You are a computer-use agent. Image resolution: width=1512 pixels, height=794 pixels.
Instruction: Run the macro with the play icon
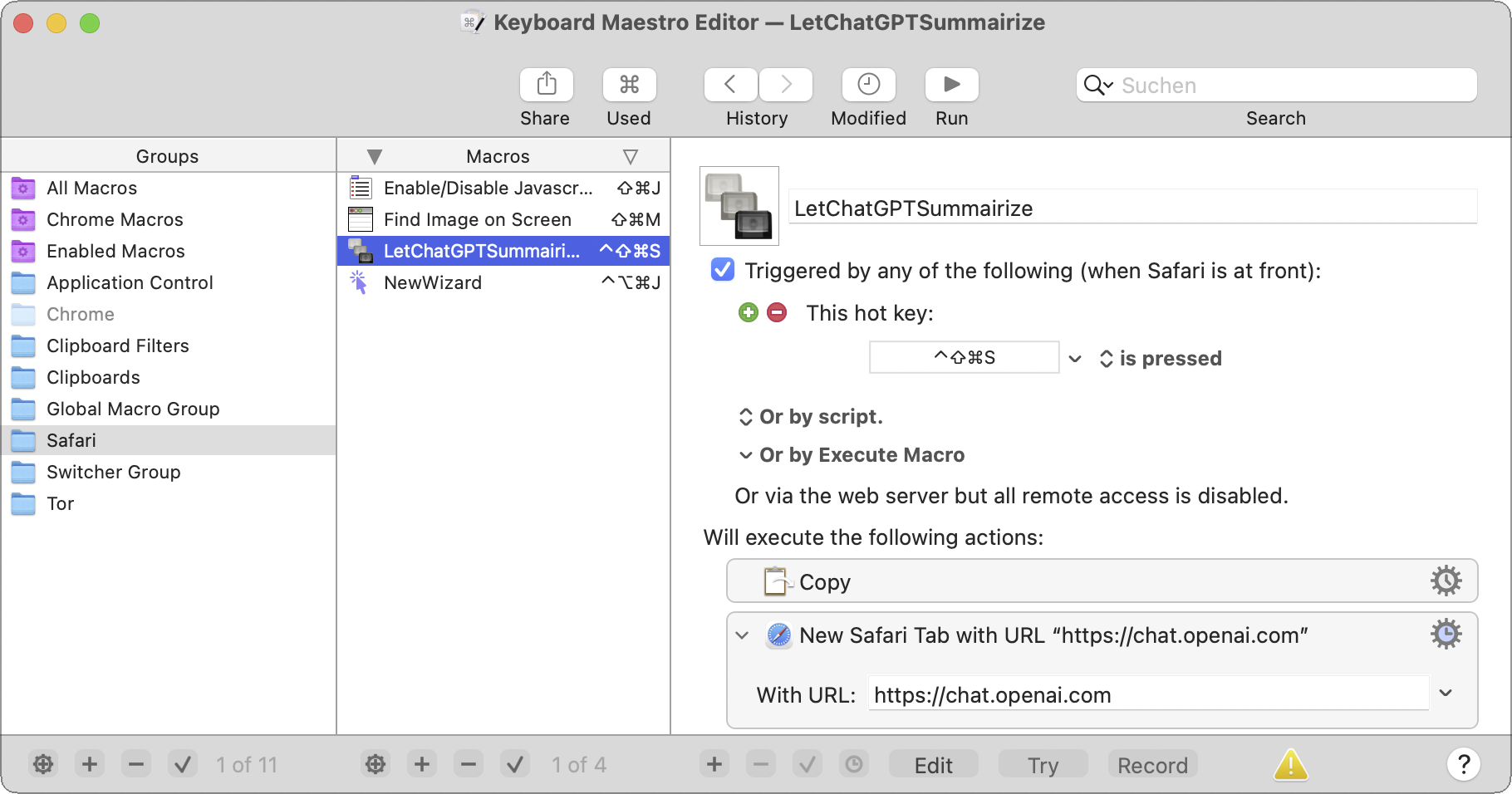tap(951, 85)
